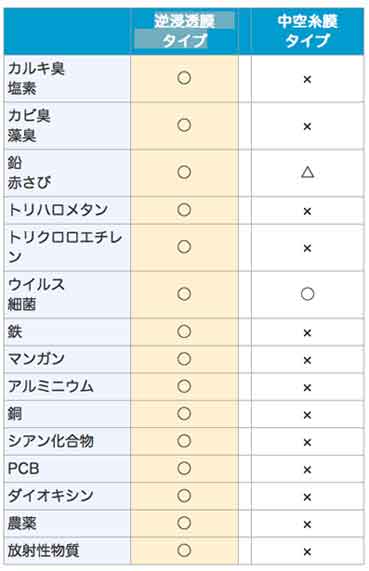Click the 中空糸膜 circle in ウイルス 細菌 row
The image size is (369, 571).
307,294
